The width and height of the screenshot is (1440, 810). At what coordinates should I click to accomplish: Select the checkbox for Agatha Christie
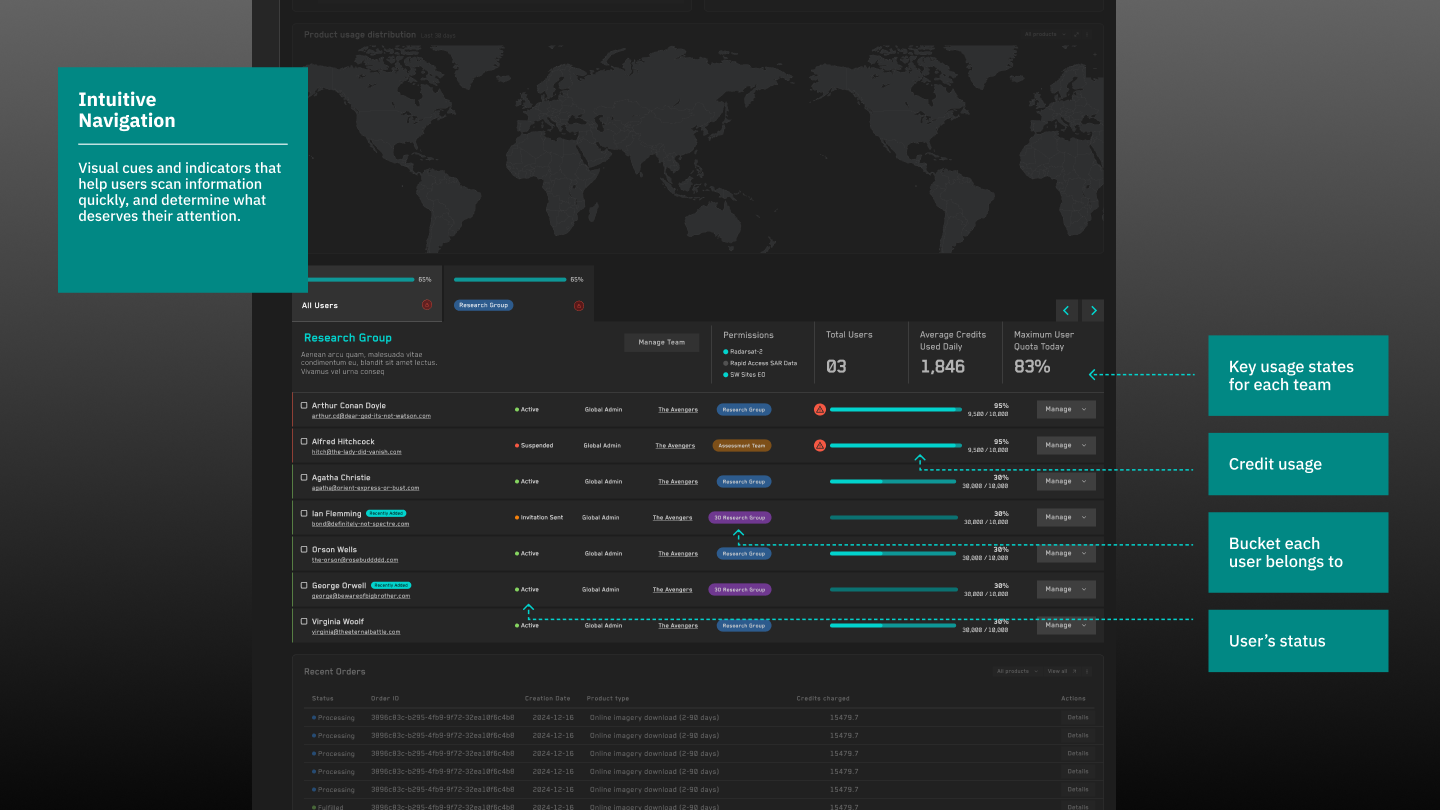(304, 478)
